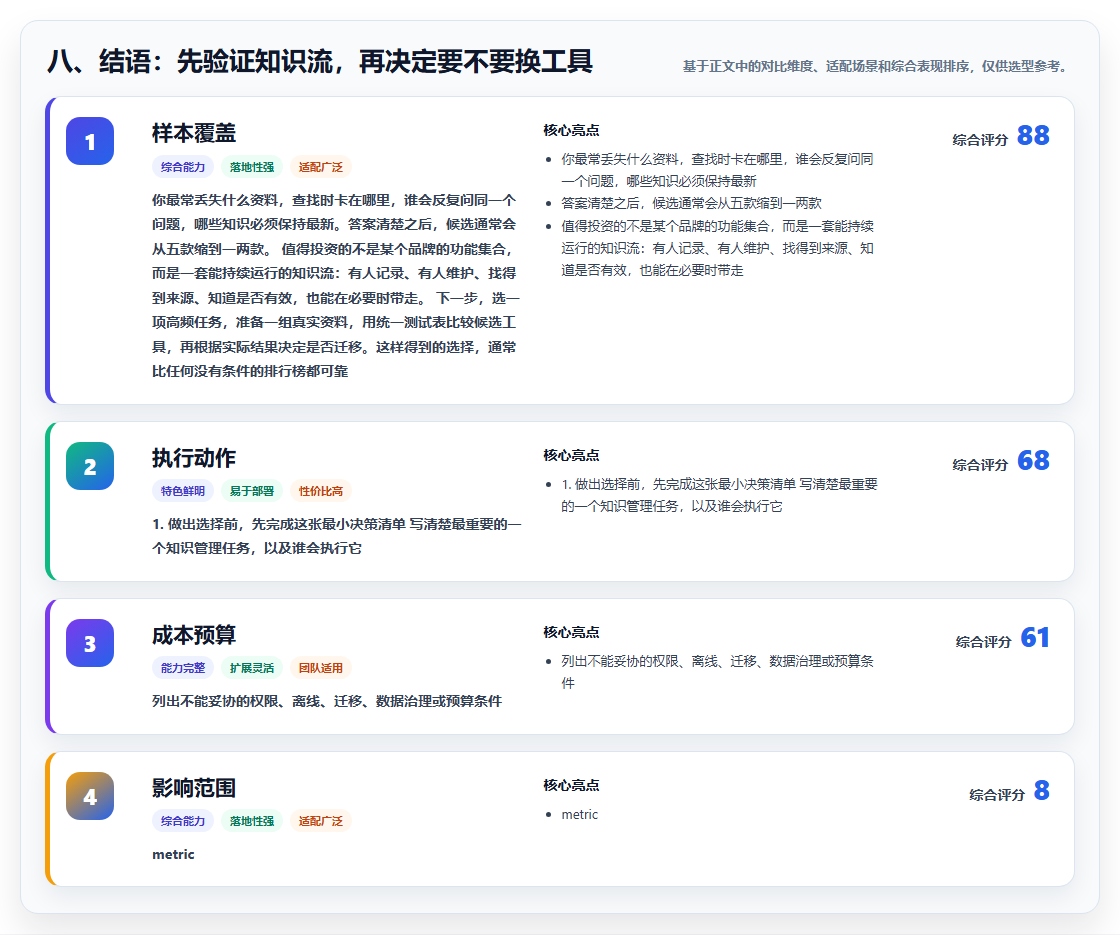Screen dimensions: 1120x935
Task: Click the 执行动作 description paragraph
Action: pyautogui.click(x=336, y=536)
